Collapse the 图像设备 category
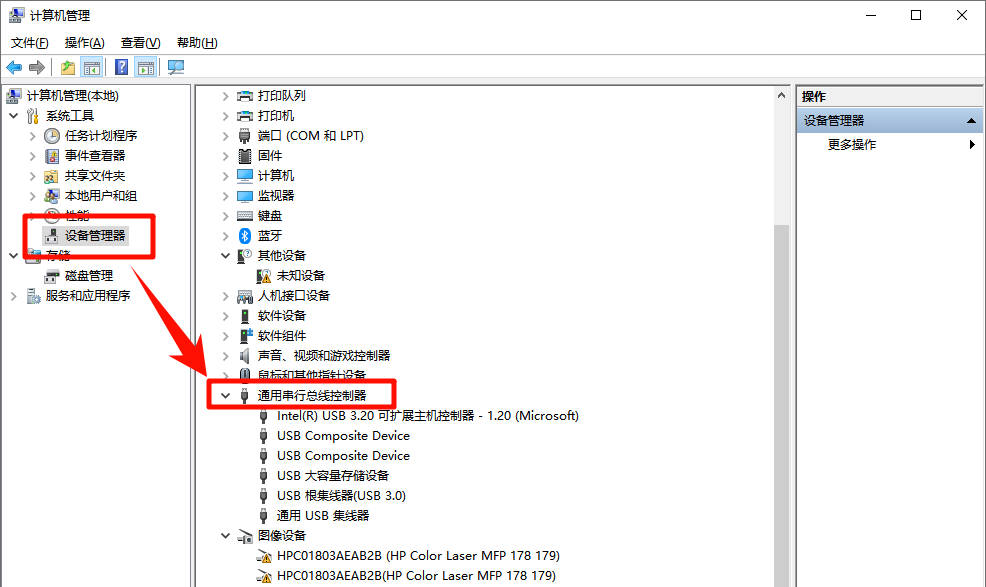Viewport: 986px width, 587px height. tap(225, 536)
